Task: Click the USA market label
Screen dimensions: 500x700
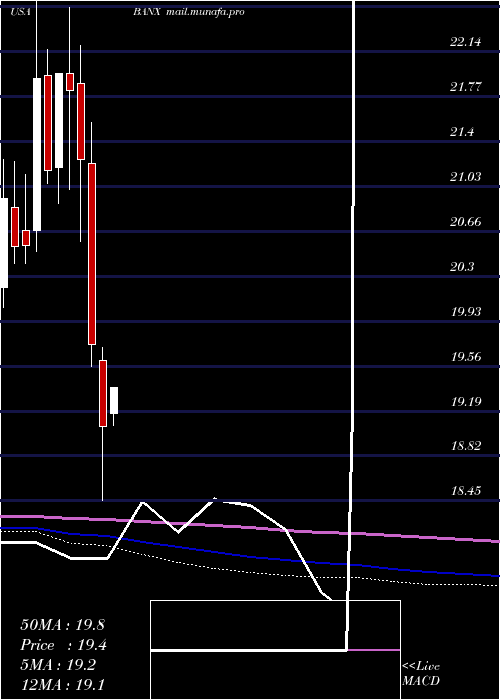Action: [x=20, y=12]
